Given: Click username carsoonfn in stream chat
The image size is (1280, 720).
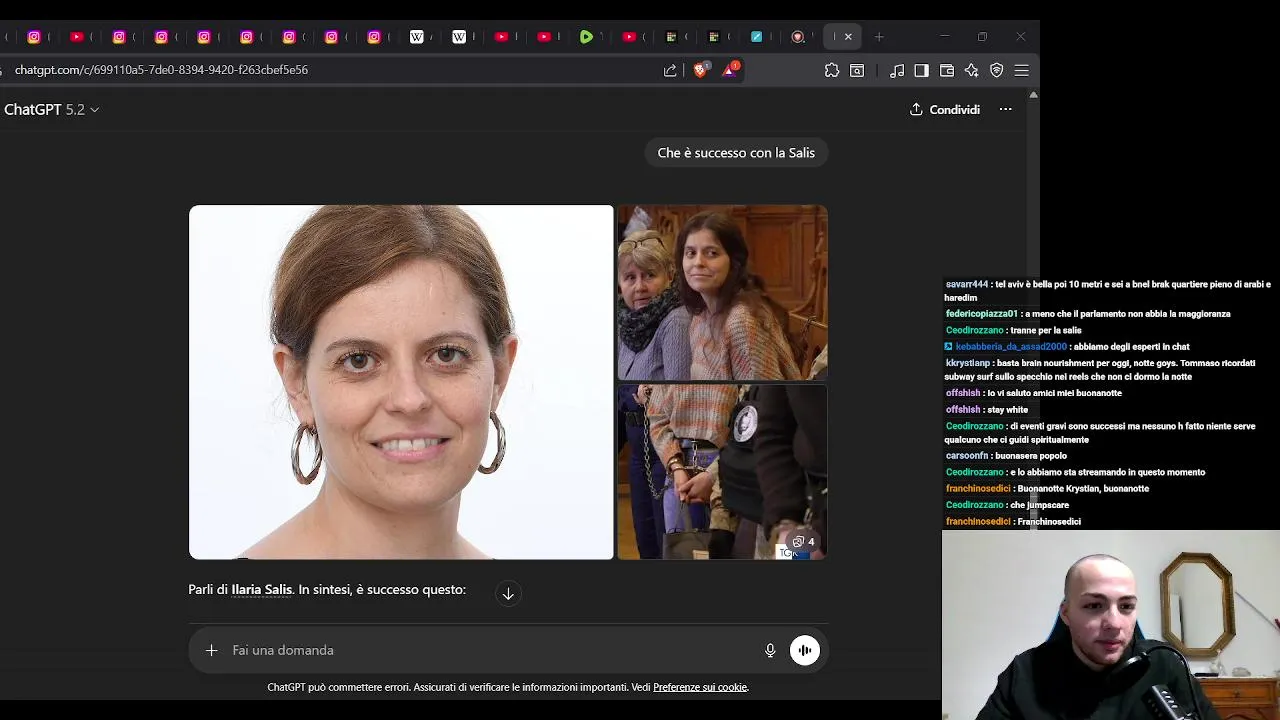Looking at the screenshot, I should (967, 456).
